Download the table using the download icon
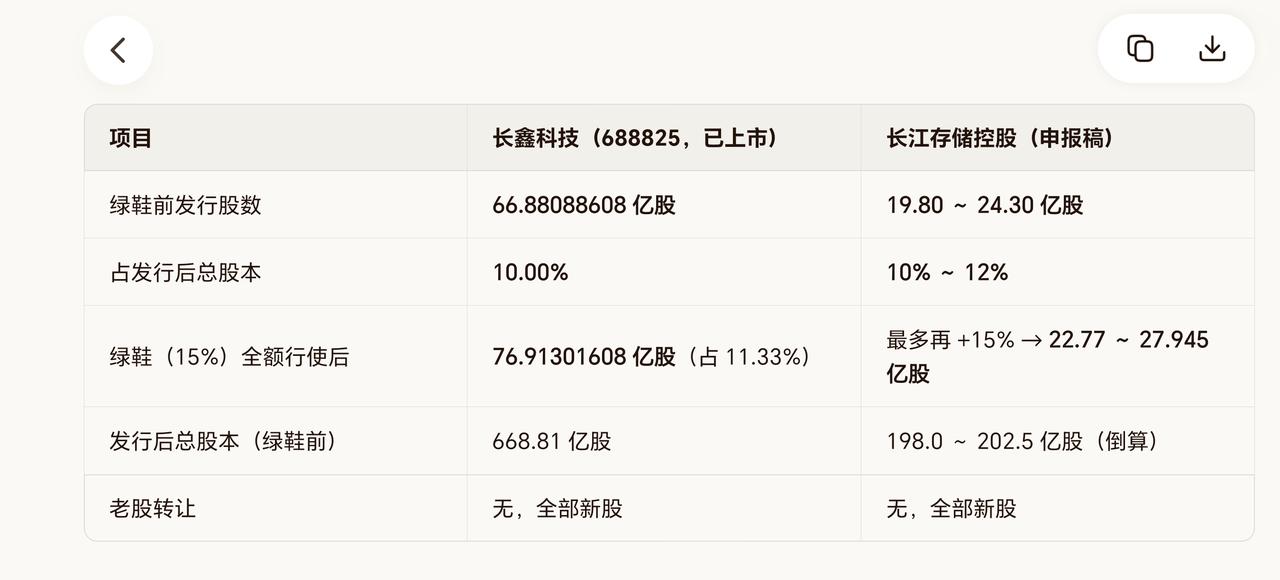The image size is (1280, 580). [x=1212, y=48]
